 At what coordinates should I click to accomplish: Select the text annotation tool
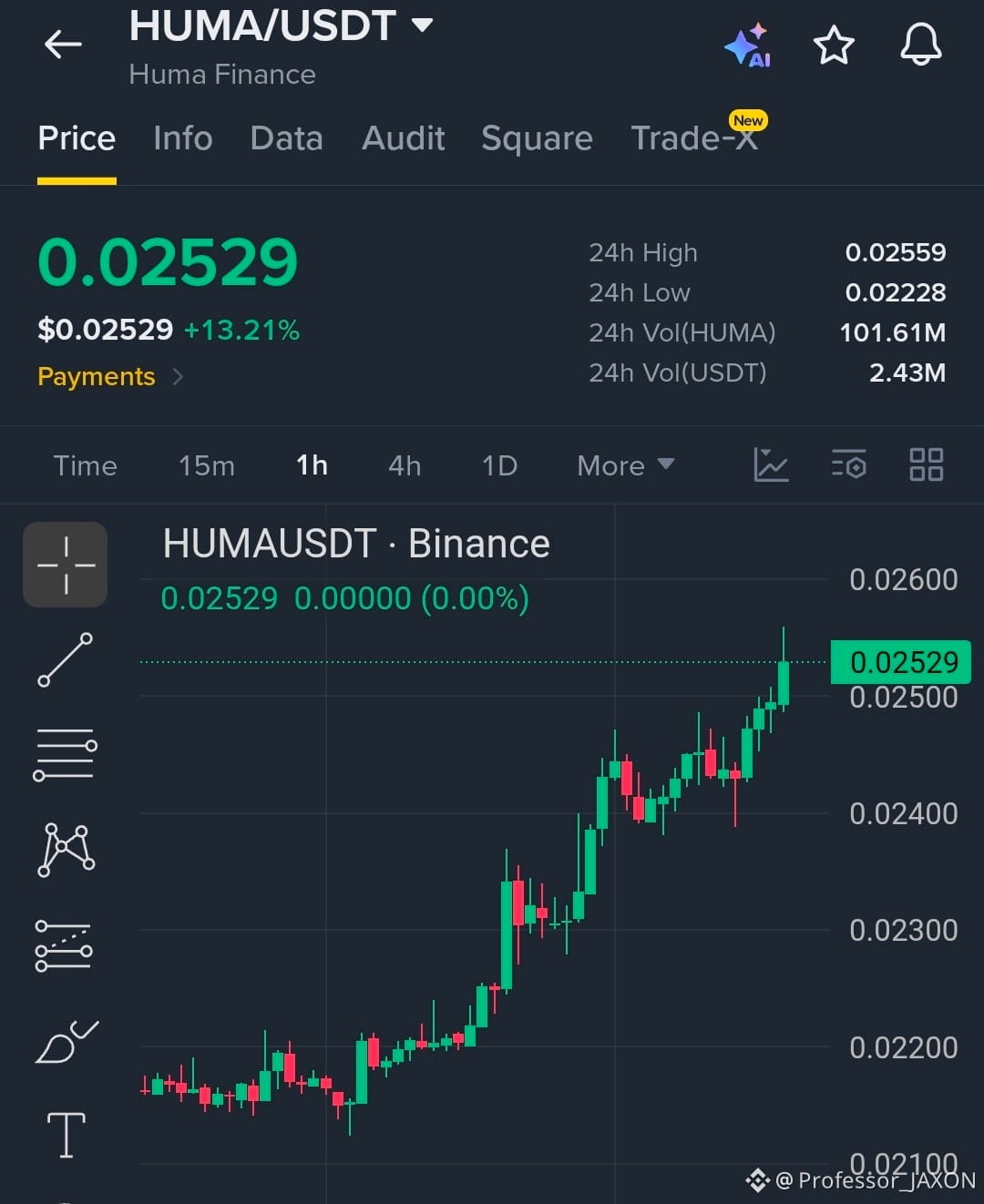click(x=67, y=1135)
